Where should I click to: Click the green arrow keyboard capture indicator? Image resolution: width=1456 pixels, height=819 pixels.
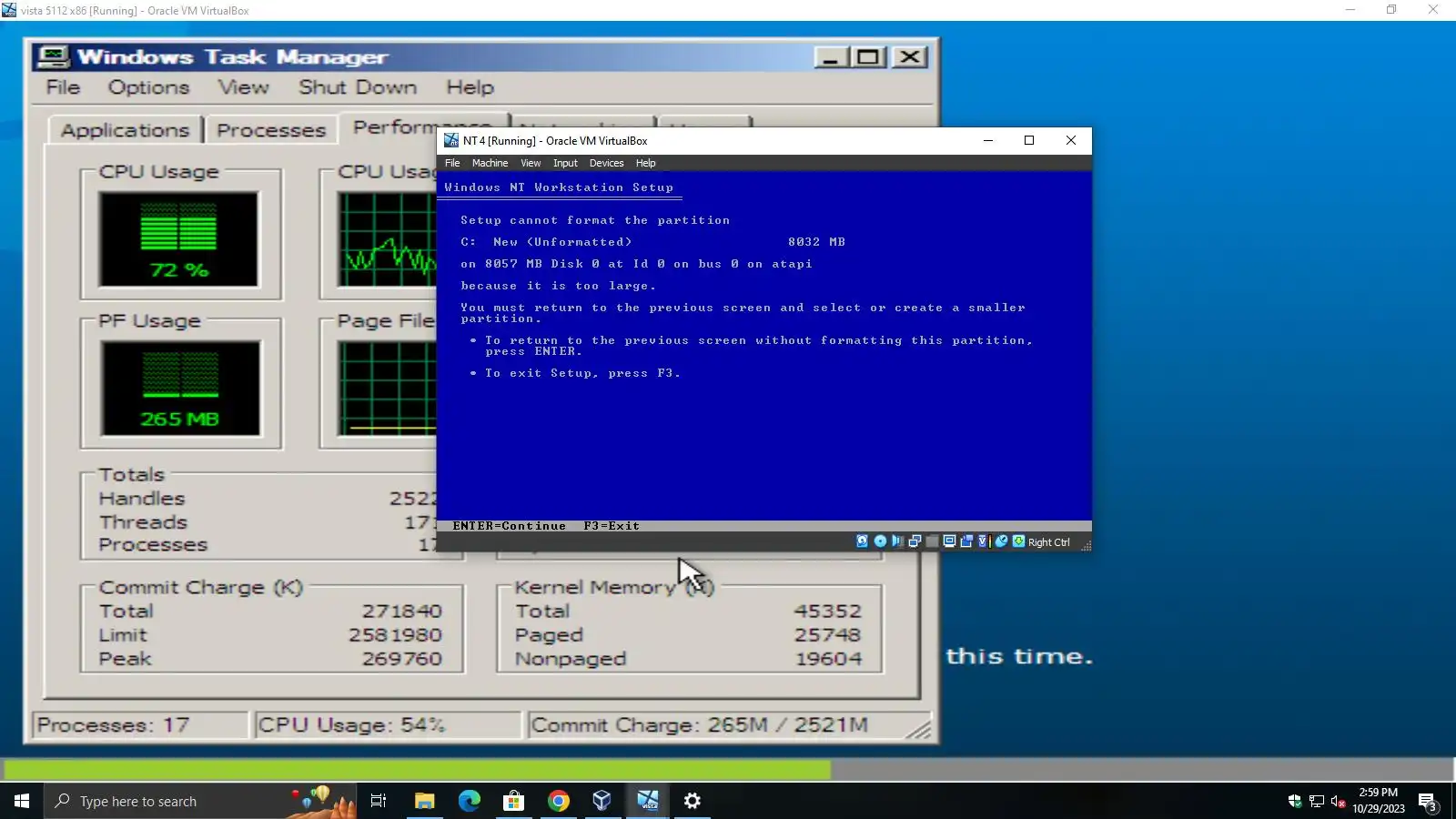(1018, 541)
